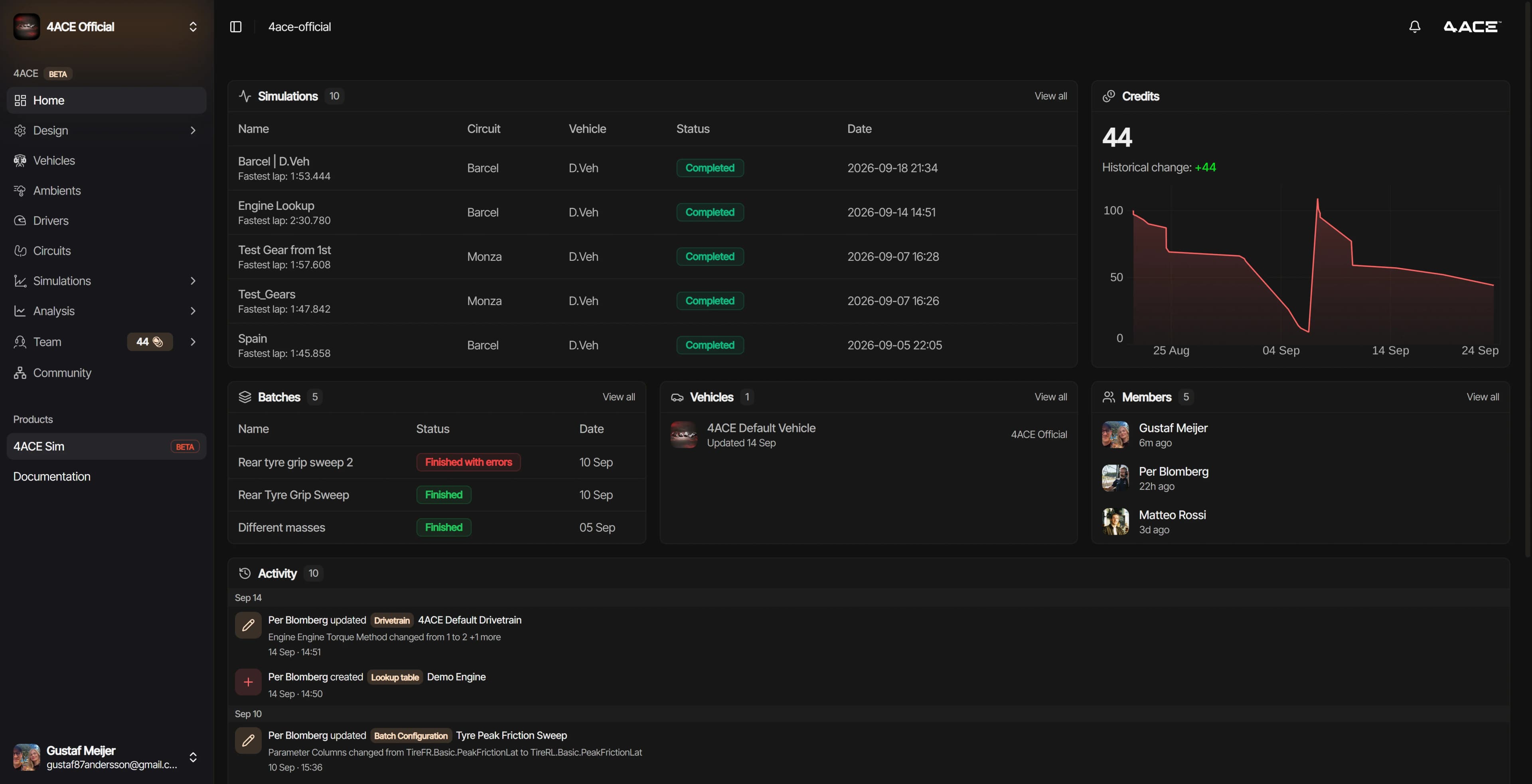Open the Team sidebar item
Image resolution: width=1532 pixels, height=784 pixels.
(107, 342)
